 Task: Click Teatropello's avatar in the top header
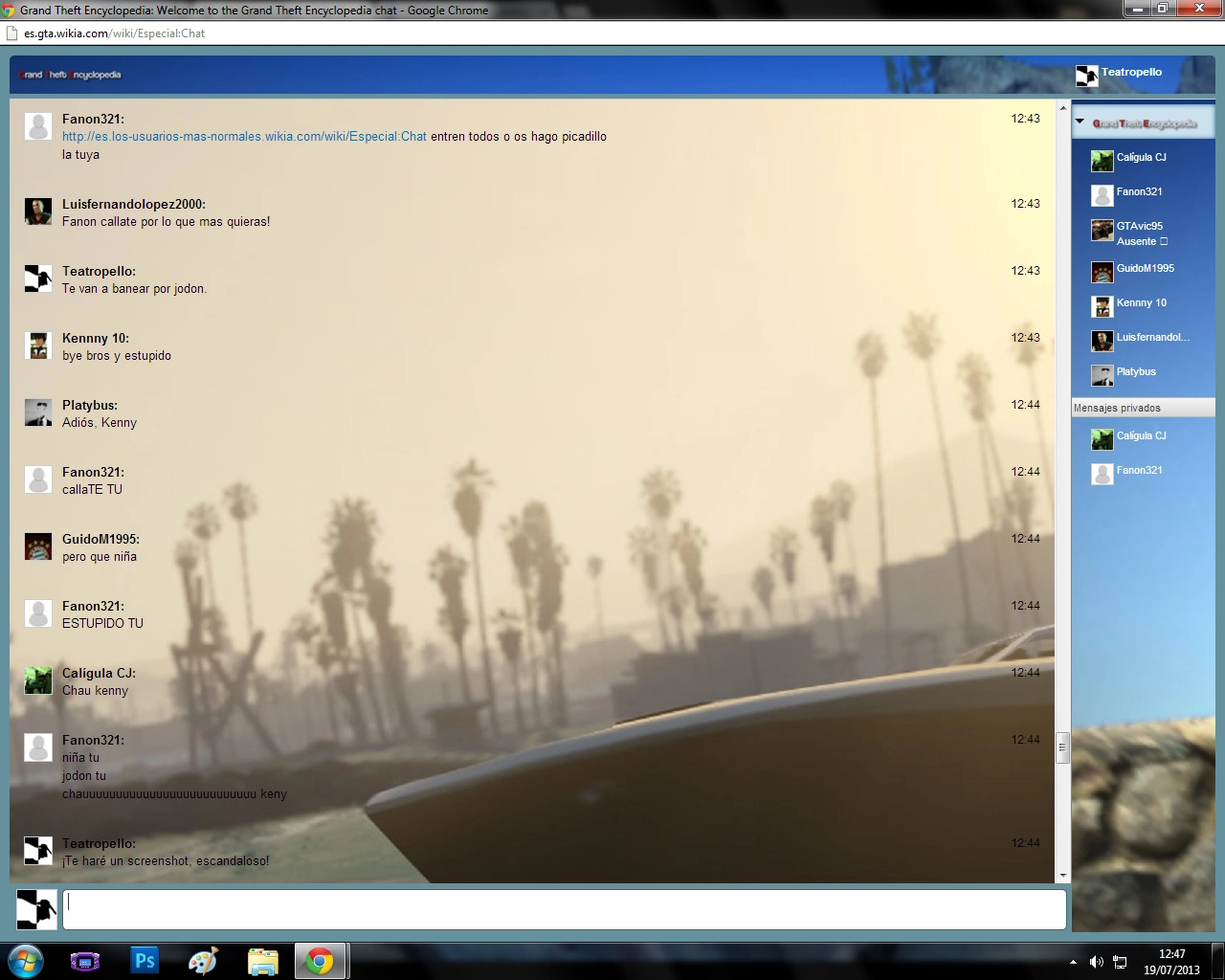tap(1086, 76)
